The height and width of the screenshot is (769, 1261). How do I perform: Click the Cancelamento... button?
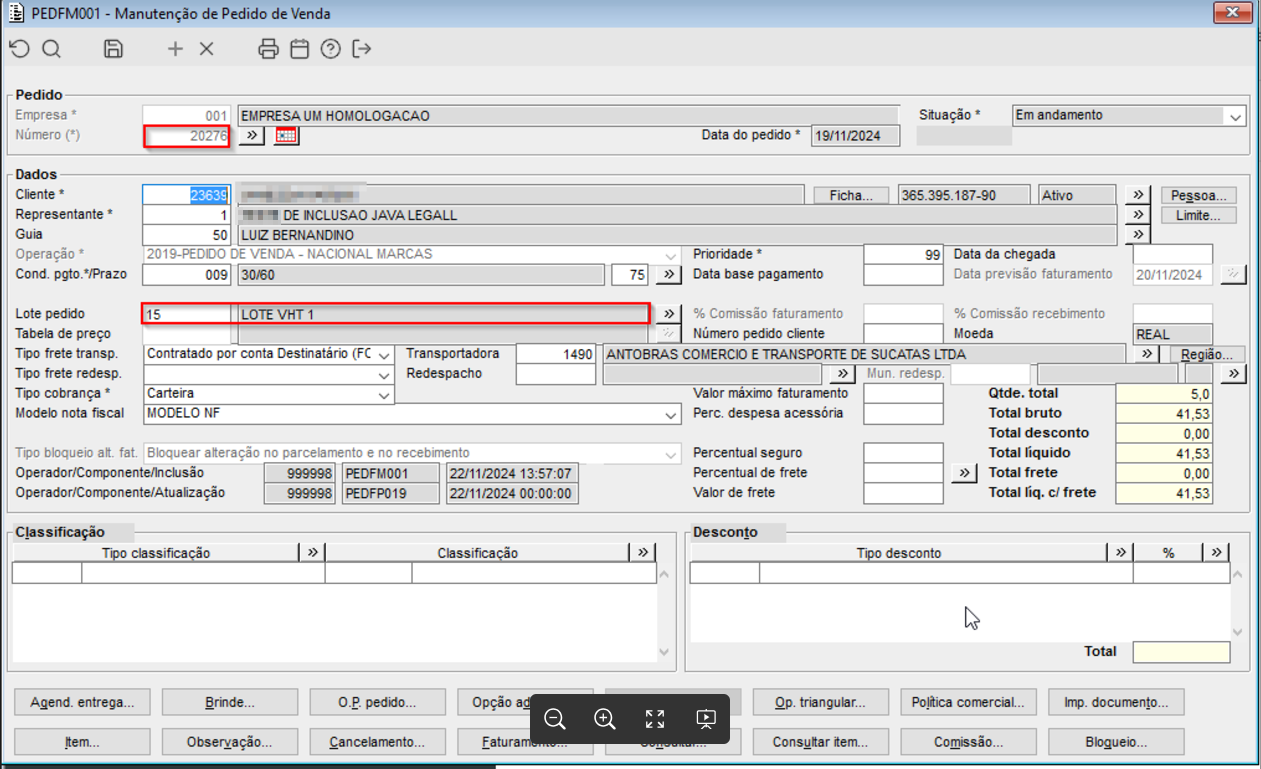(x=377, y=742)
